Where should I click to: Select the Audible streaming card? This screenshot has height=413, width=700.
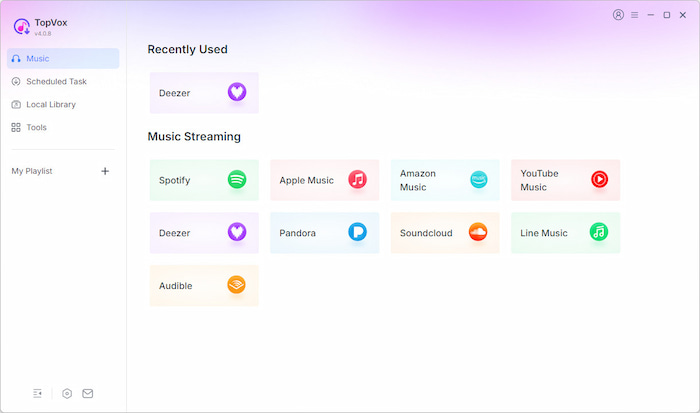pos(204,286)
